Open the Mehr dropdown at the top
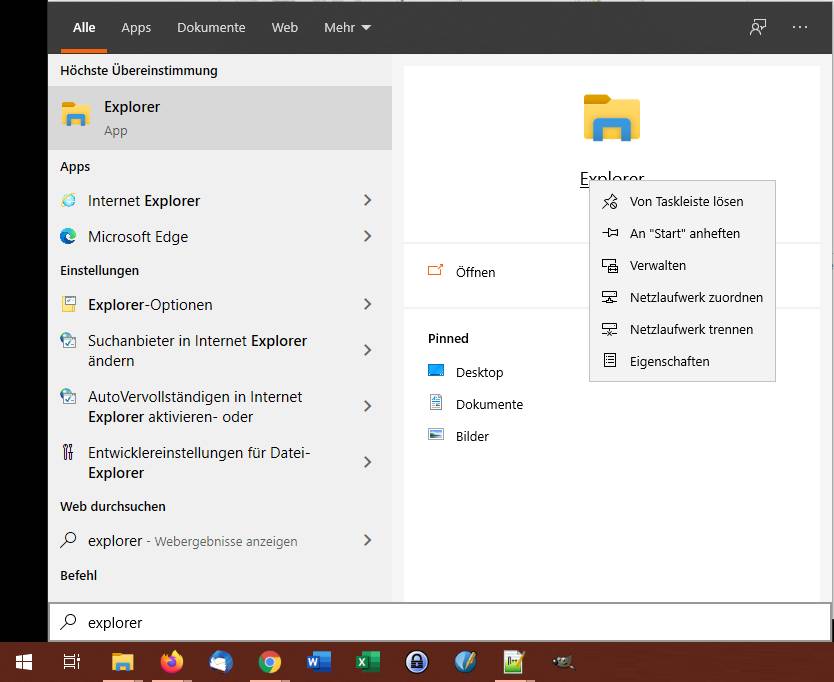834x682 pixels. [347, 27]
